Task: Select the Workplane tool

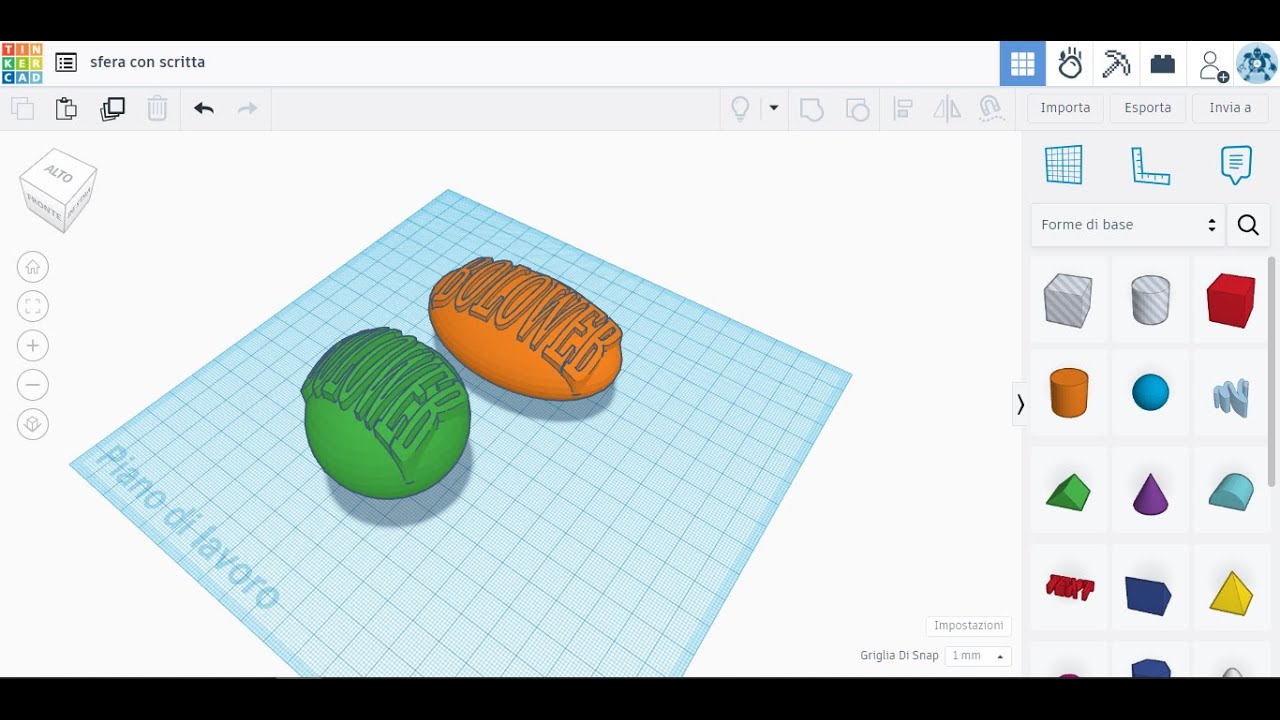Action: [x=1064, y=165]
